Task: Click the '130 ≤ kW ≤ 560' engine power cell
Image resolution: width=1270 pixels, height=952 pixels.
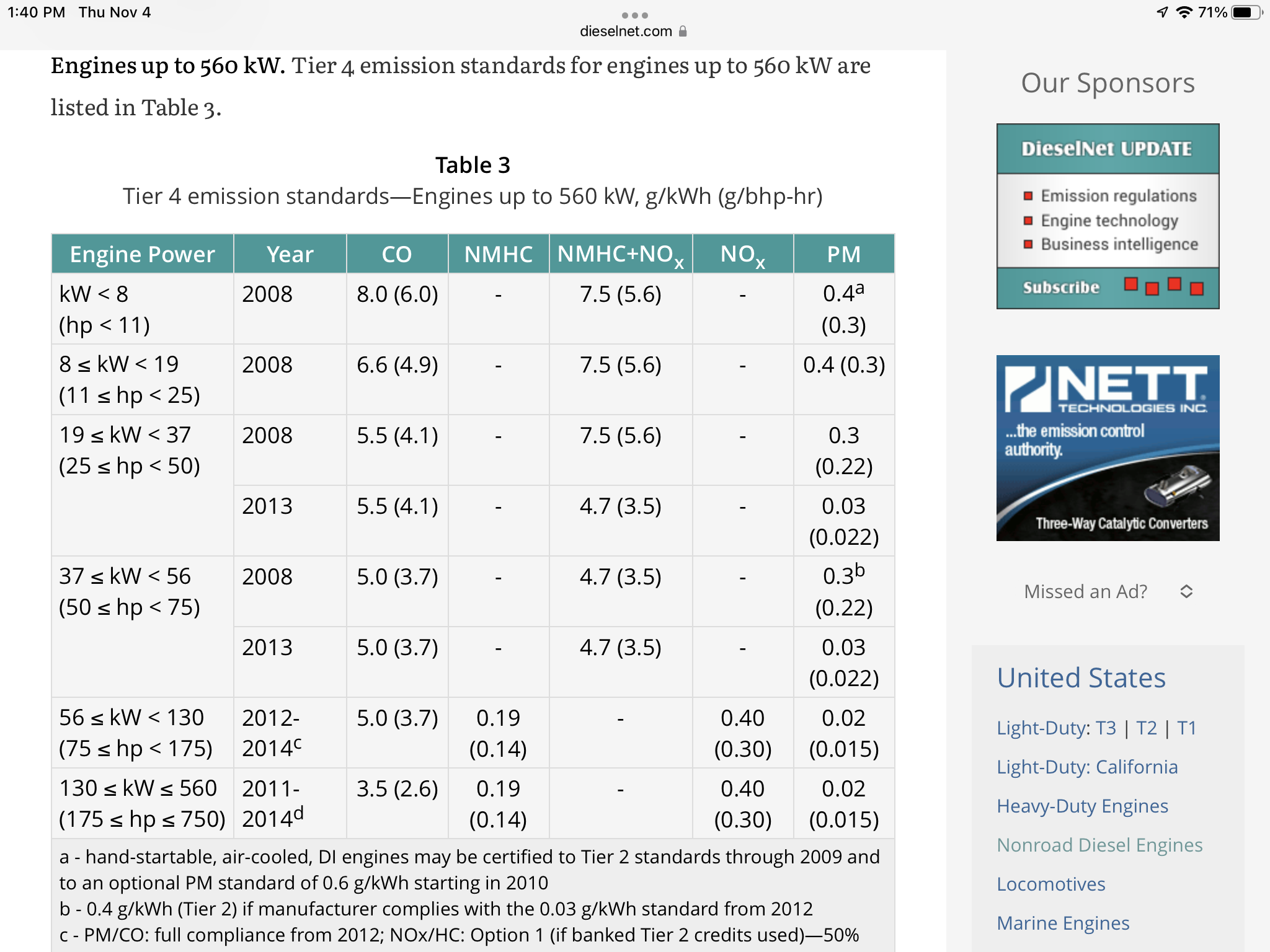Action: [x=142, y=803]
